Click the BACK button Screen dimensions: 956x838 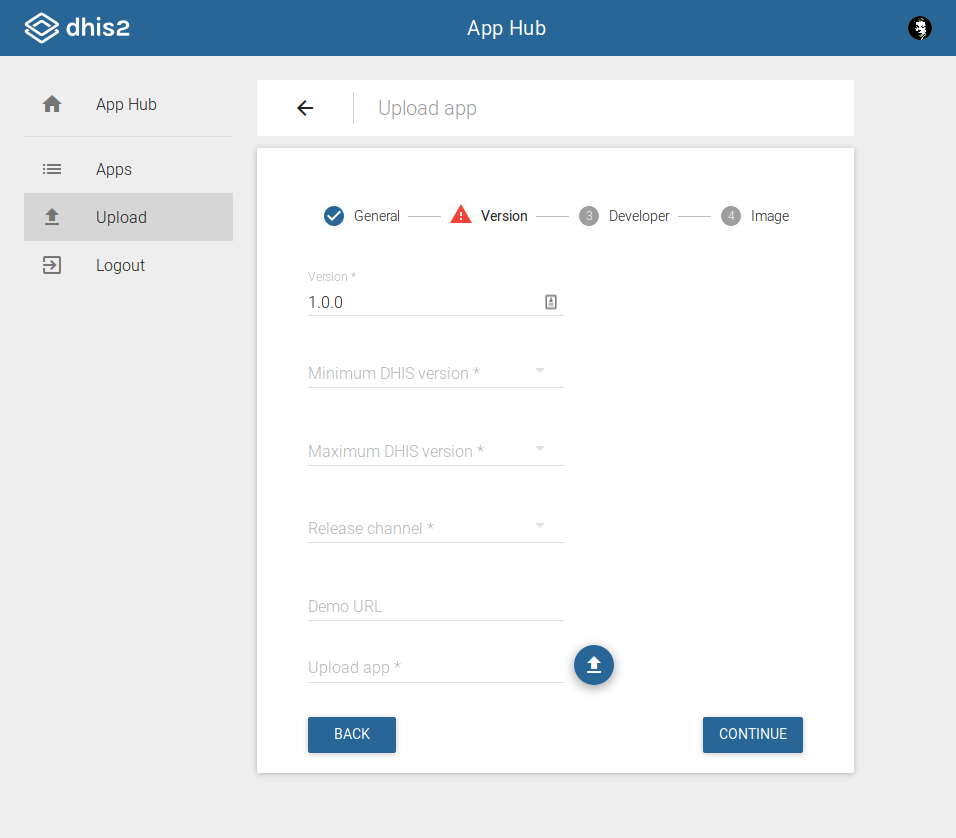pos(352,734)
